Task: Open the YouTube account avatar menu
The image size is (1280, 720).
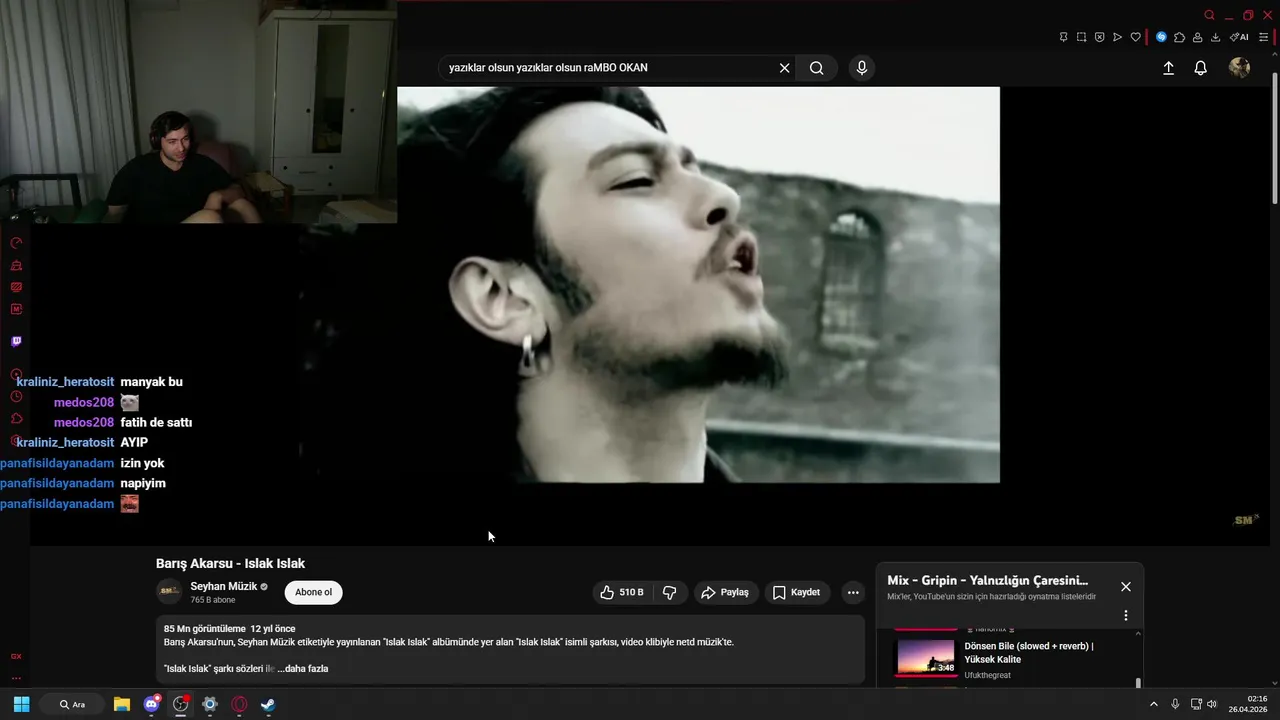Action: coord(1239,67)
